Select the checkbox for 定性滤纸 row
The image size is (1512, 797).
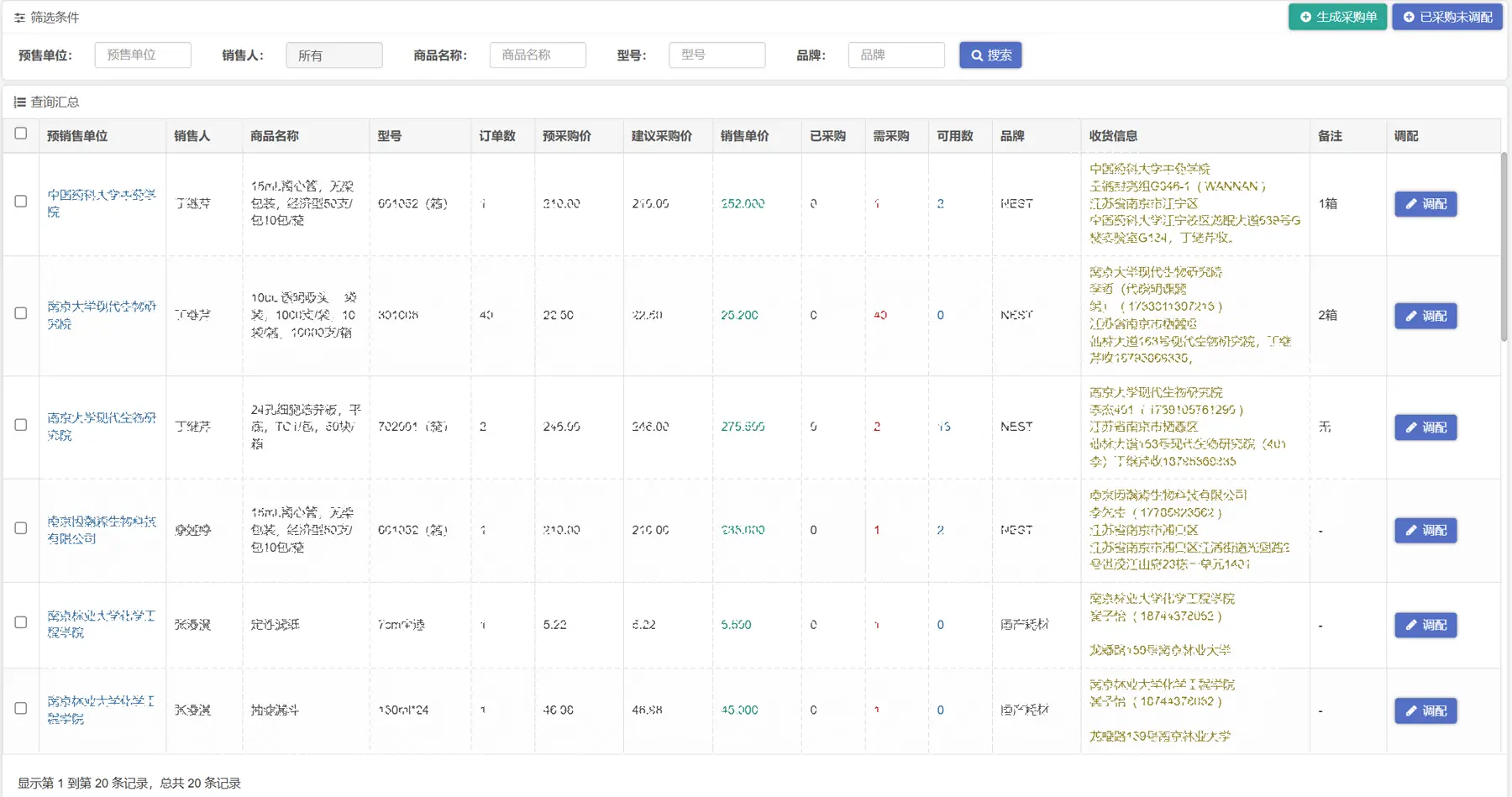pyautogui.click(x=21, y=622)
